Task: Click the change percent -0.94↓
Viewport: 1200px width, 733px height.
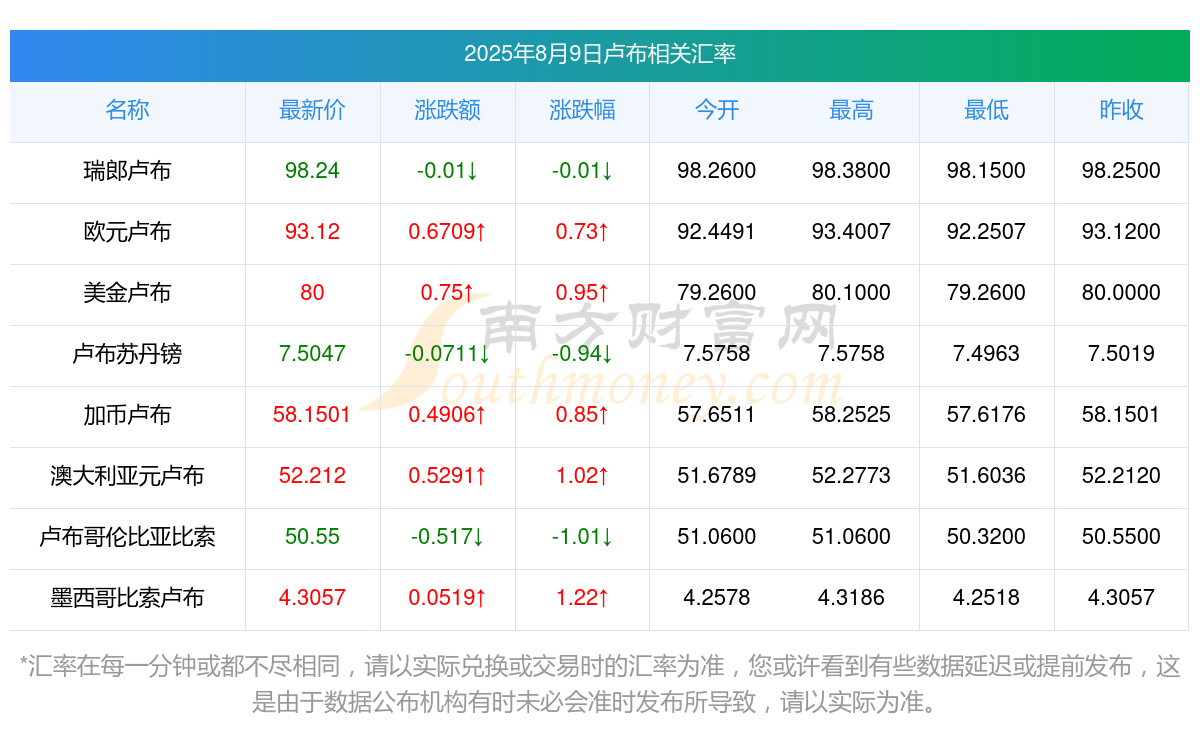Action: [583, 354]
